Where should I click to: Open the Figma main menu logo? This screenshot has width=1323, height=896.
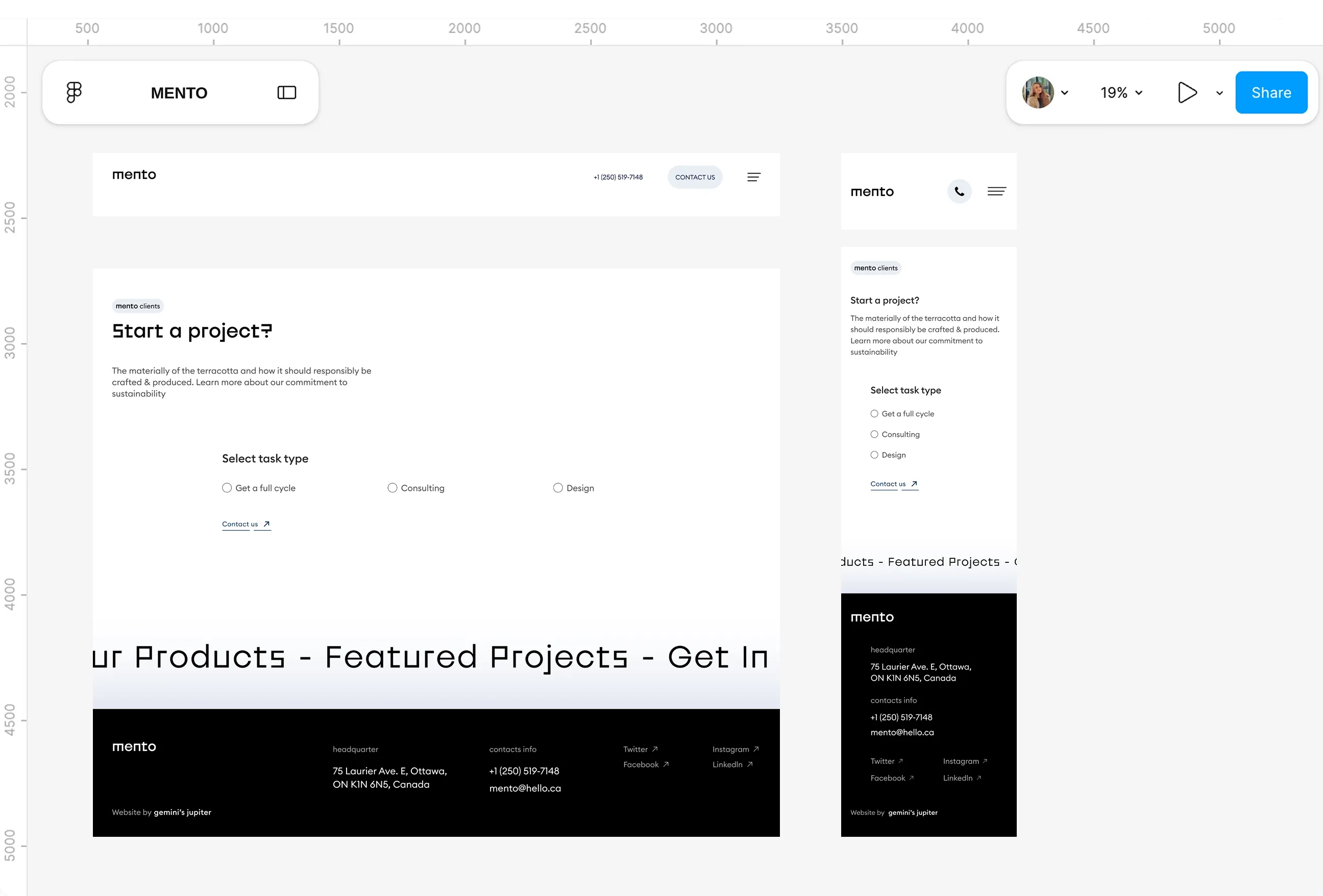coord(74,92)
